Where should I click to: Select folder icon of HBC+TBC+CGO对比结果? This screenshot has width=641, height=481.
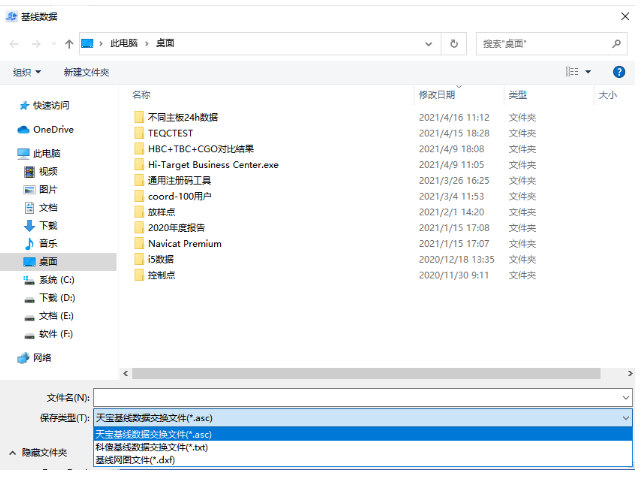[139, 149]
